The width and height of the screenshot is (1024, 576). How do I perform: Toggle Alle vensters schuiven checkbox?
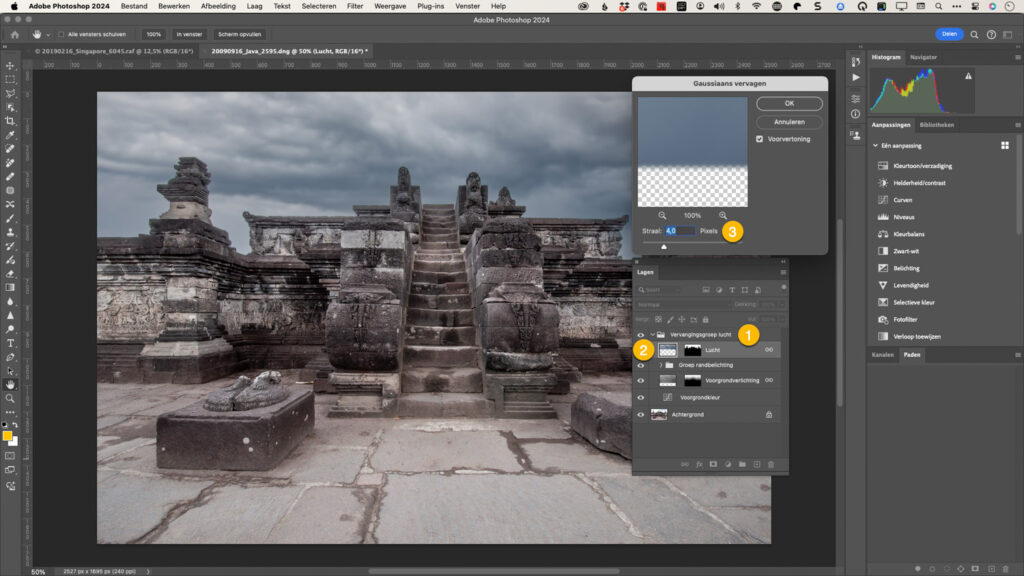click(61, 35)
